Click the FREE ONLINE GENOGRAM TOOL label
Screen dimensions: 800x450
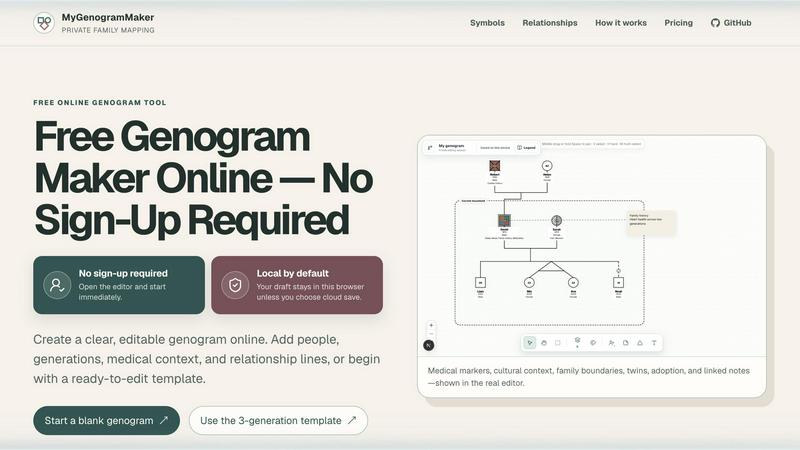pos(100,103)
